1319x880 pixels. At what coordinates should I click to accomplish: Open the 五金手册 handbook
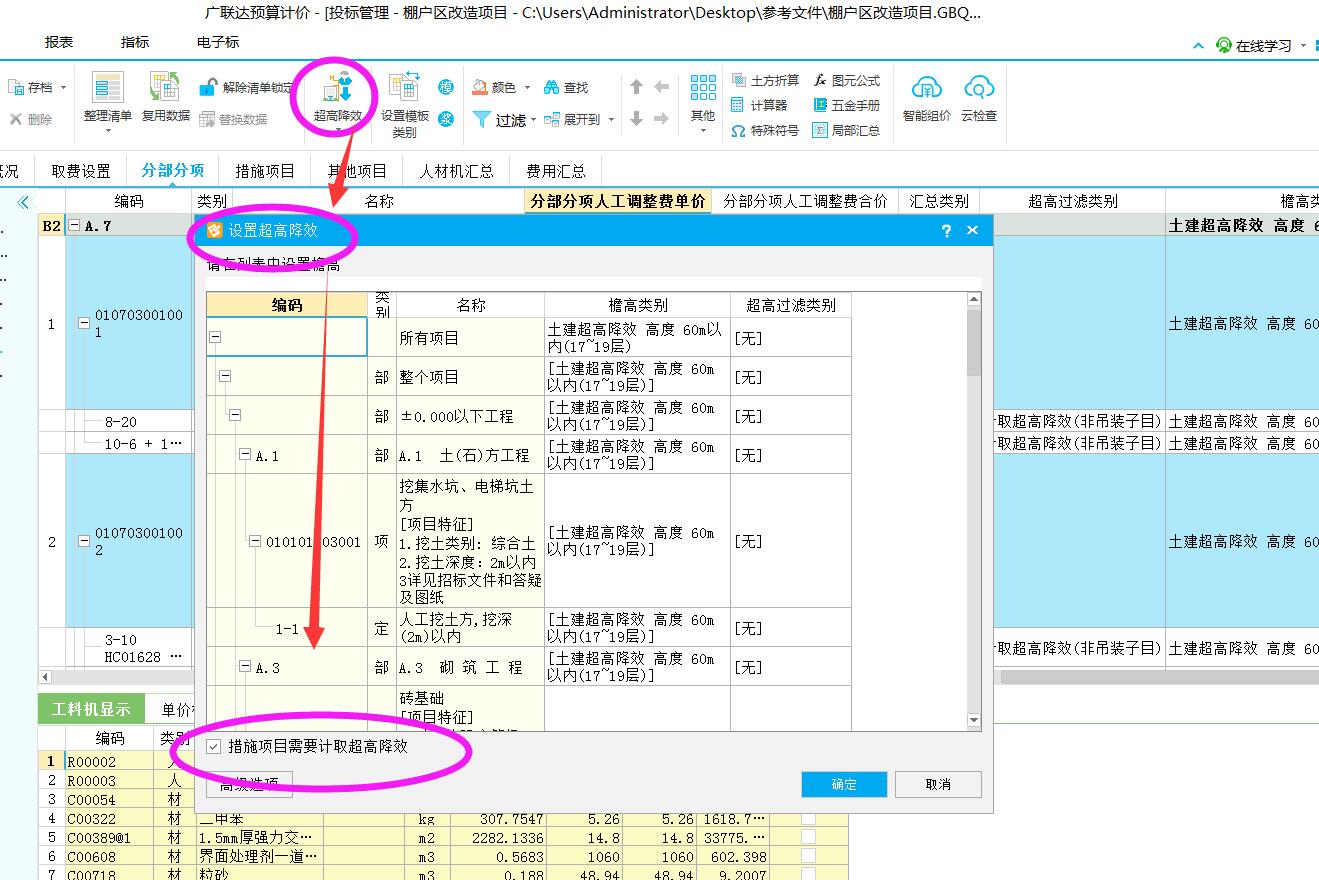point(846,105)
